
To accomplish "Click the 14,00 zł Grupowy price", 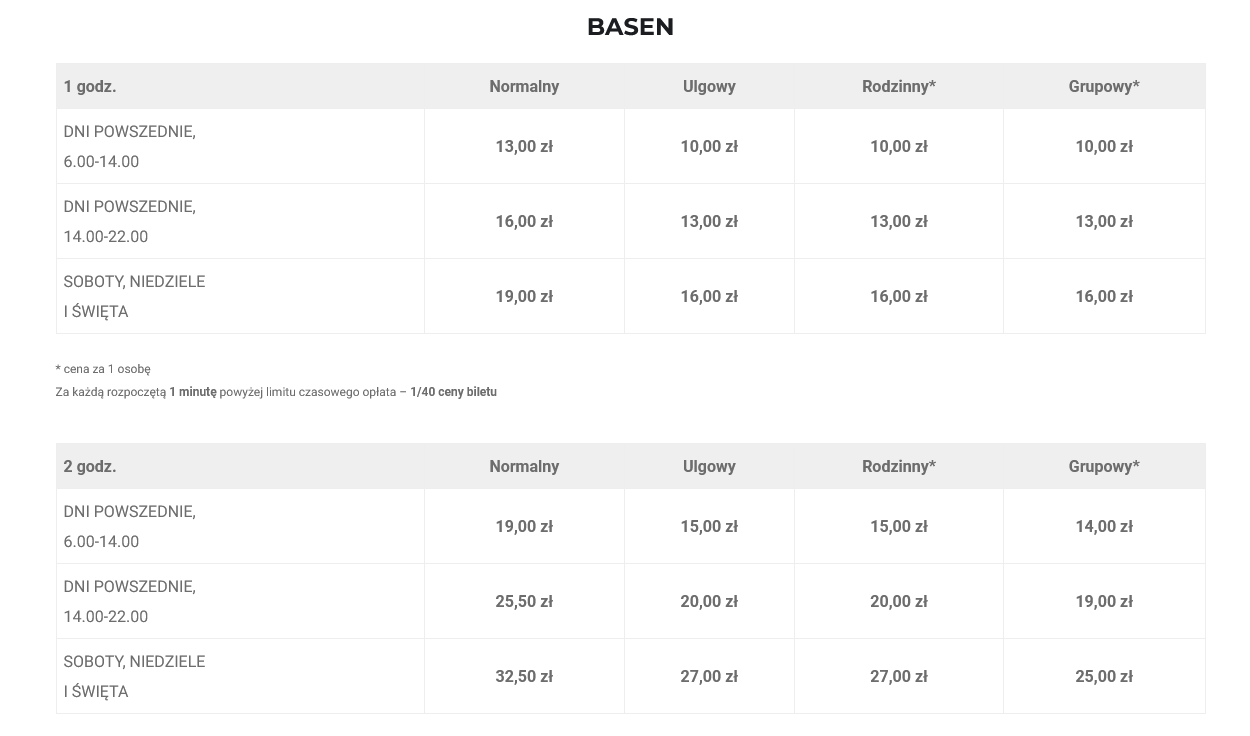I will (x=1103, y=526).
